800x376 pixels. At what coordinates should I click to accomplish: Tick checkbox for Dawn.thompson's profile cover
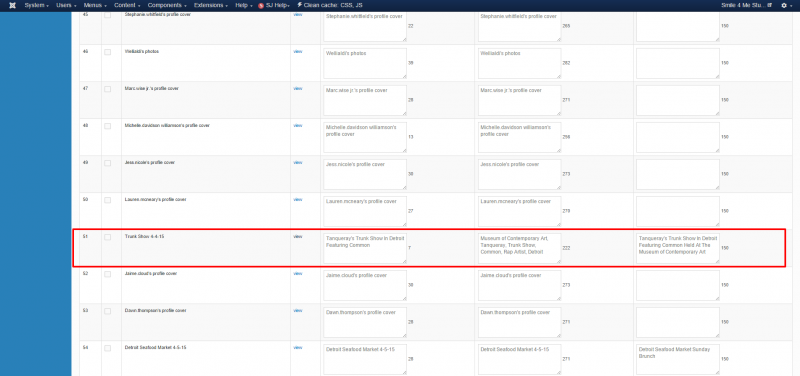(x=108, y=311)
